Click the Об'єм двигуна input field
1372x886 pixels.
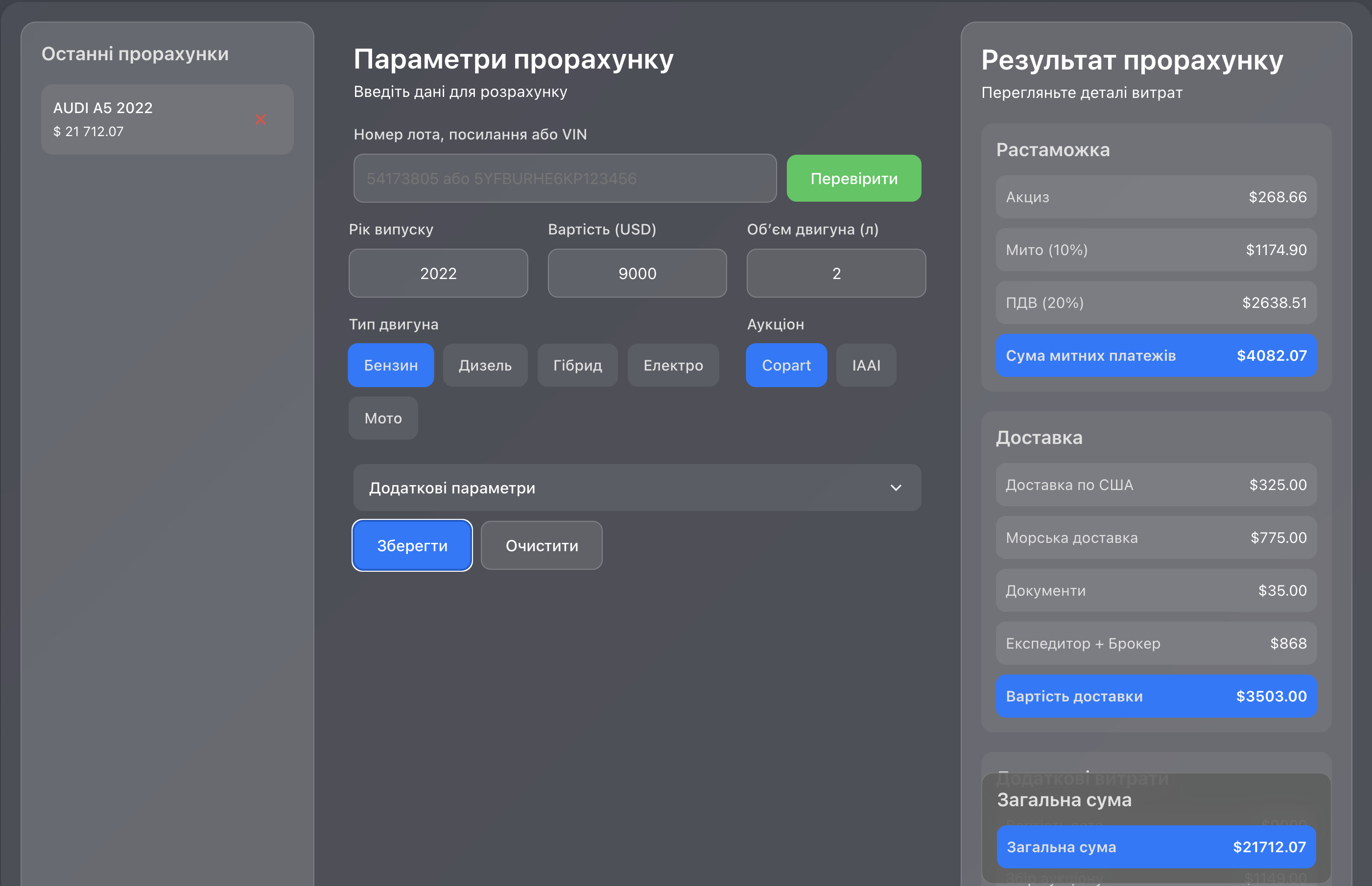point(836,273)
